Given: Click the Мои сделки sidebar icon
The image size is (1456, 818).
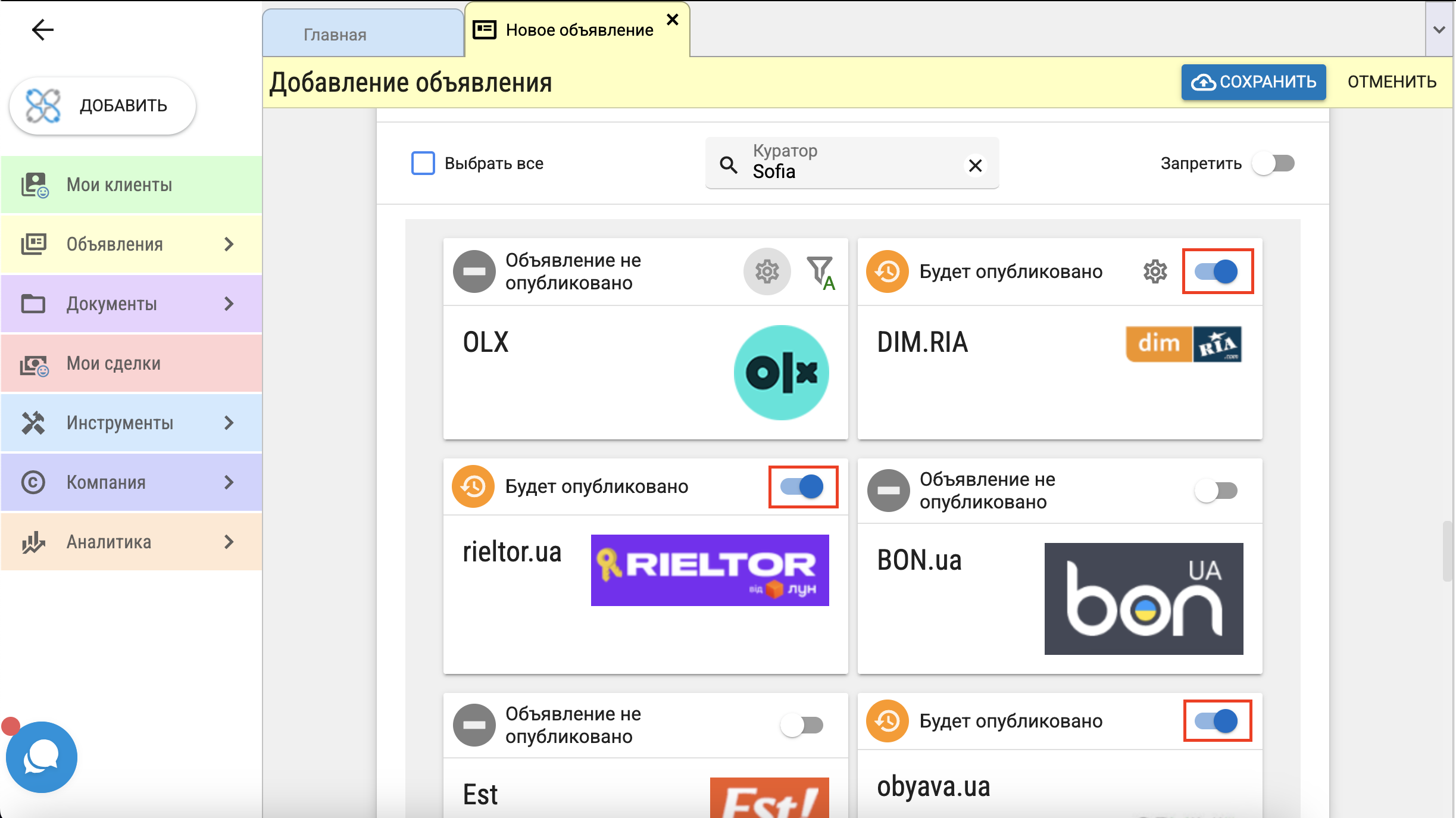Looking at the screenshot, I should coord(35,364).
